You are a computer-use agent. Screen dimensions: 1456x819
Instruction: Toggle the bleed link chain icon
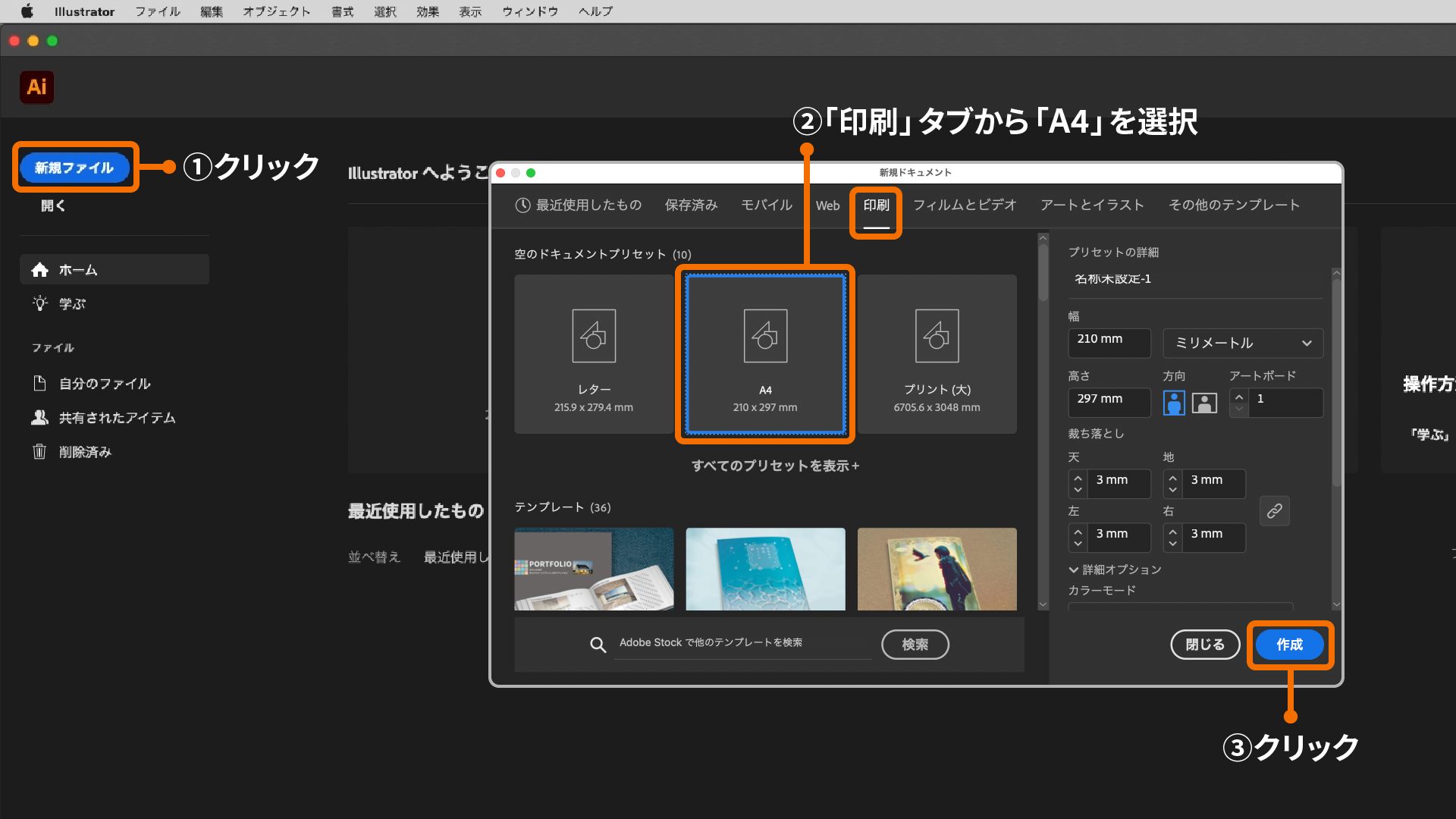1274,511
